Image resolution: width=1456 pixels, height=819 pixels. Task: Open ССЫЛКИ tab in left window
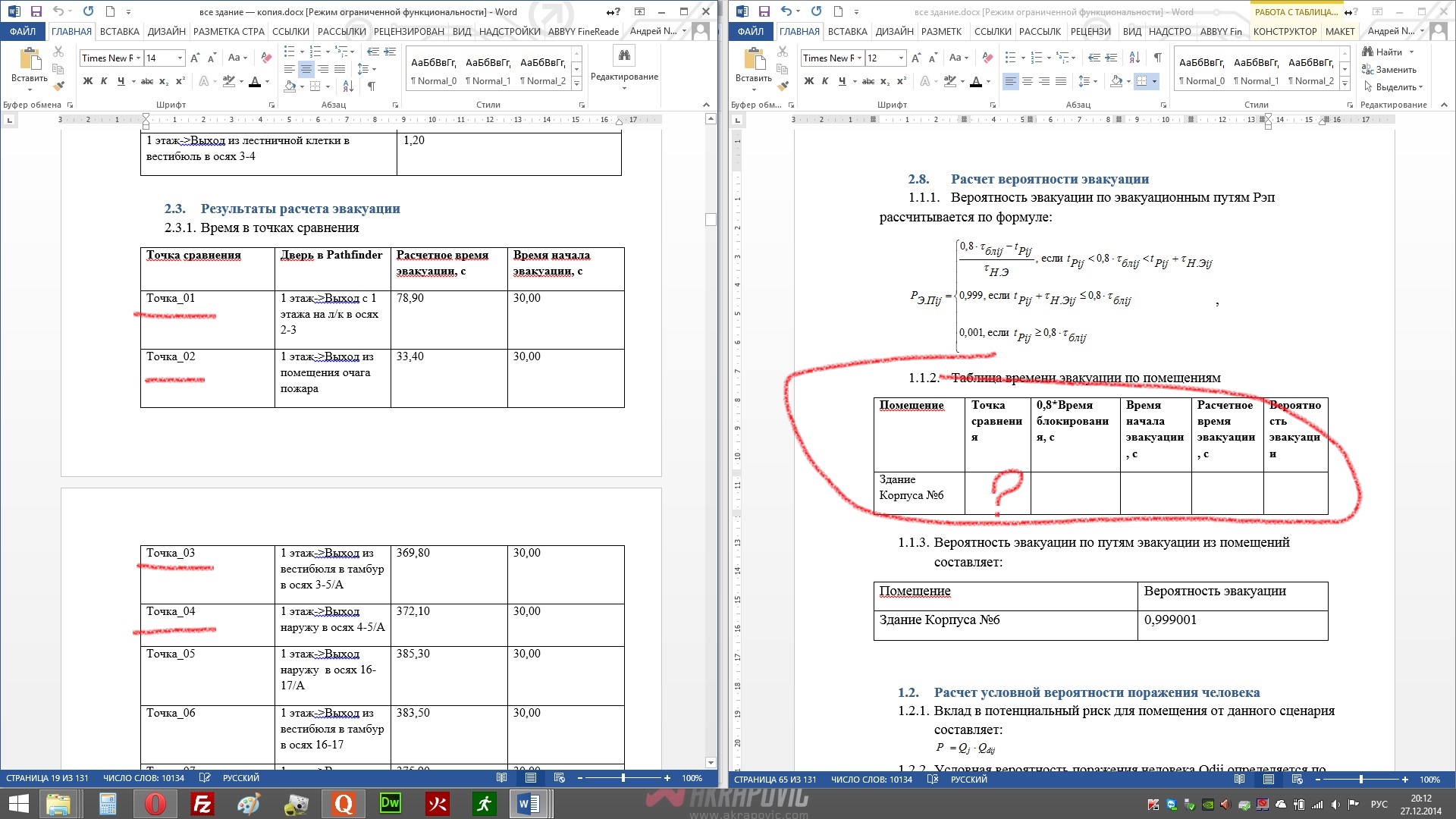pos(290,31)
